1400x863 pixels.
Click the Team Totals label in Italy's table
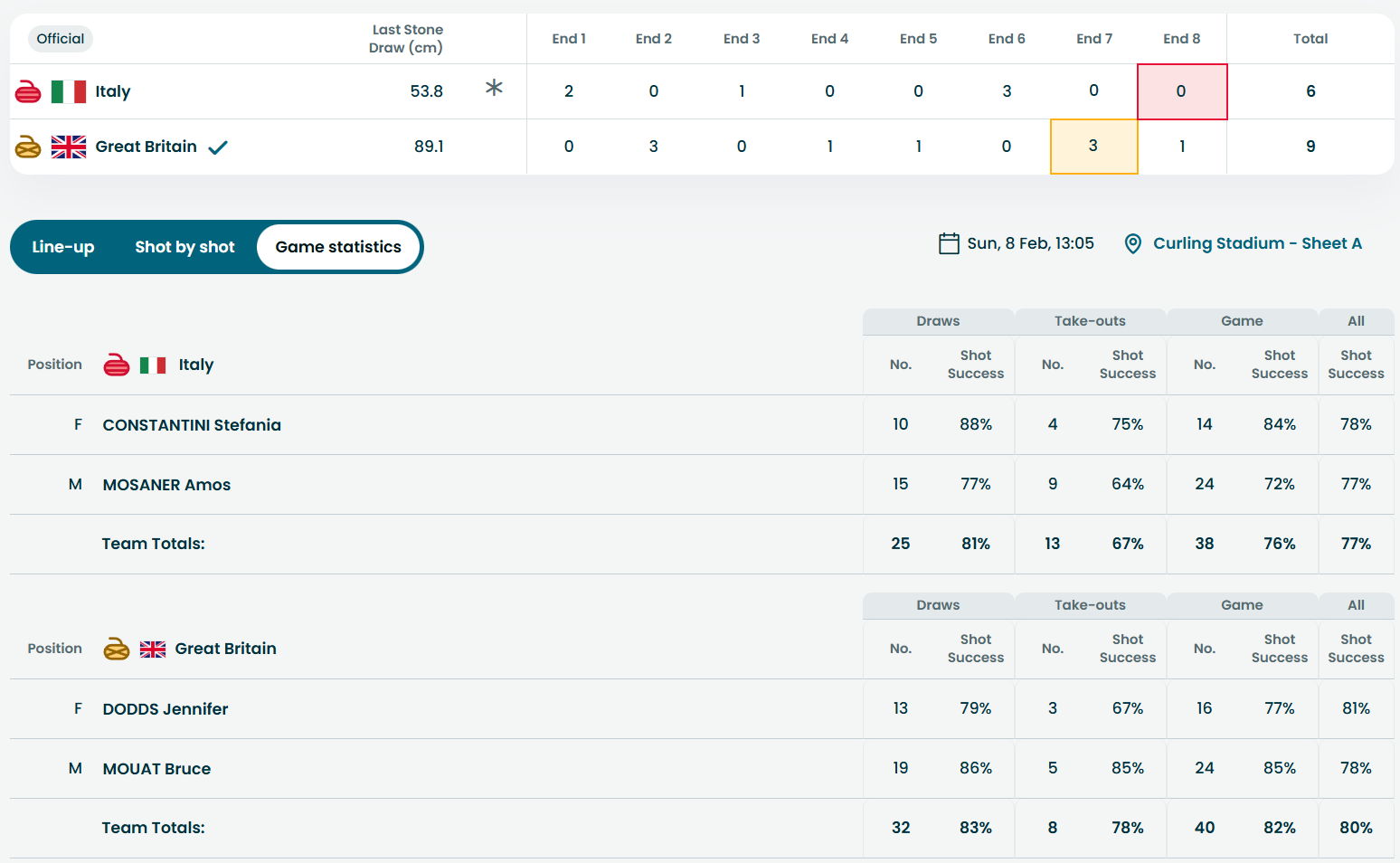click(153, 544)
